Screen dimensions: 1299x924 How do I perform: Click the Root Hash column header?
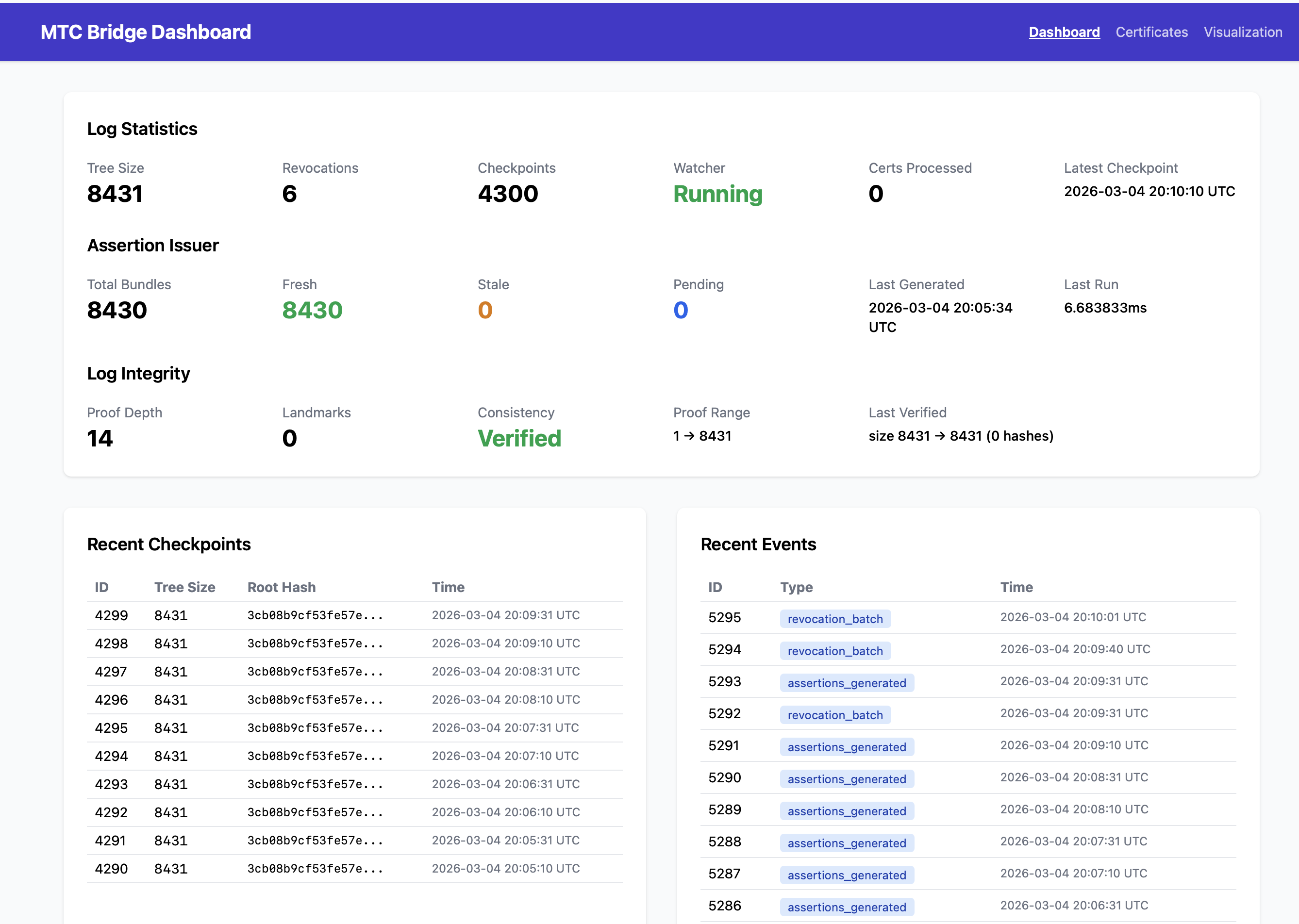(281, 587)
